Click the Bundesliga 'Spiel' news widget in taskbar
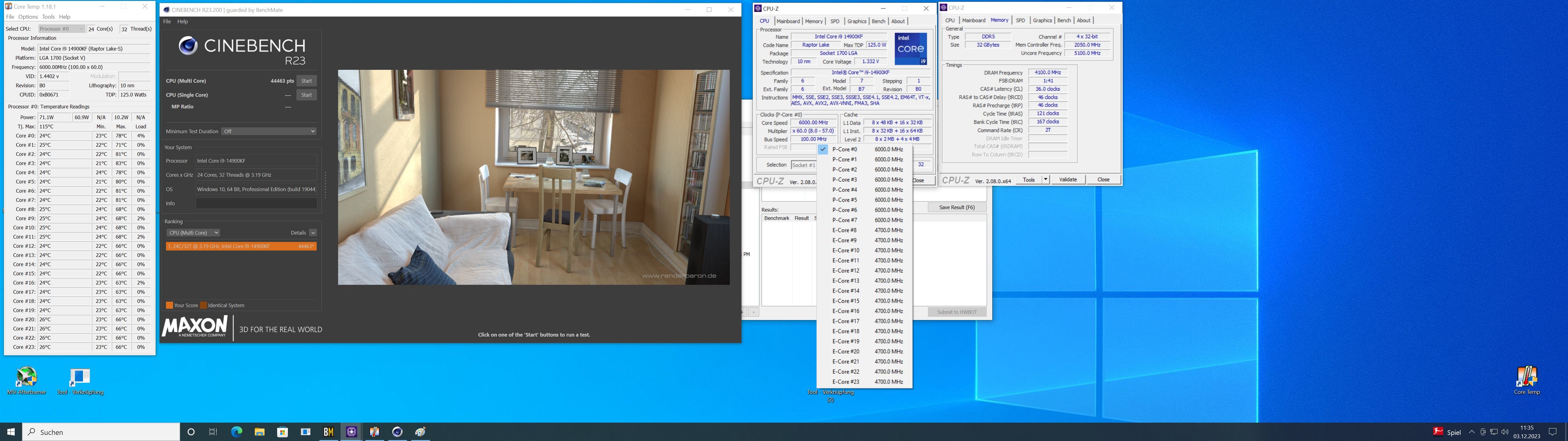 [x=1447, y=432]
